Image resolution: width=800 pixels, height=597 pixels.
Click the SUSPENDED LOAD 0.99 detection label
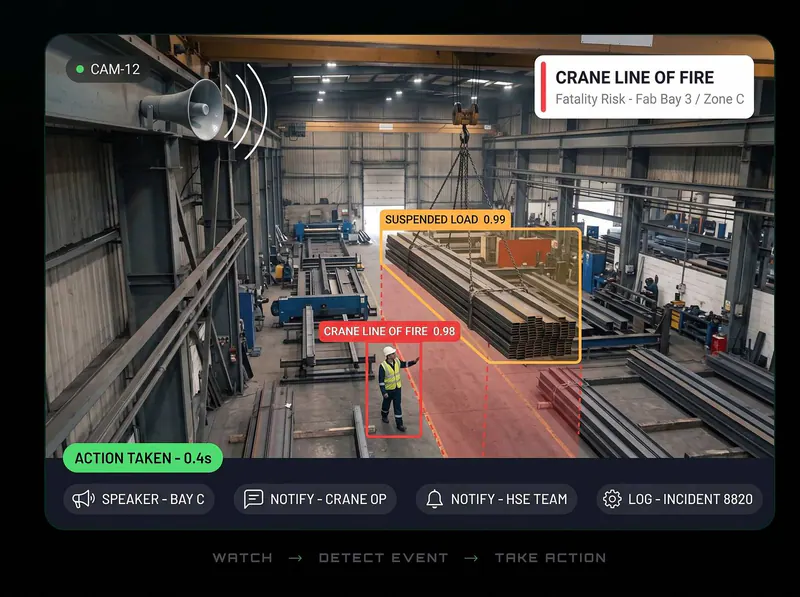click(x=445, y=219)
